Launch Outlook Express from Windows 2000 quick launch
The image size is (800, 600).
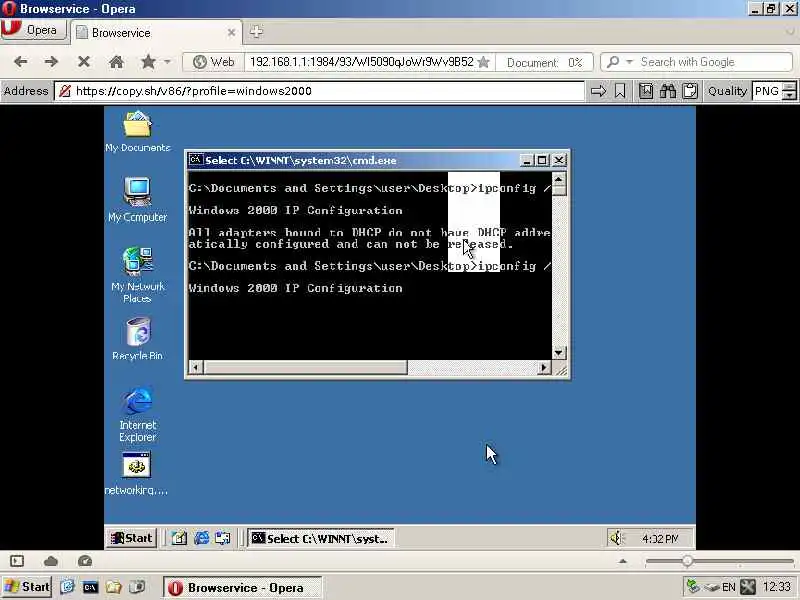coord(222,538)
